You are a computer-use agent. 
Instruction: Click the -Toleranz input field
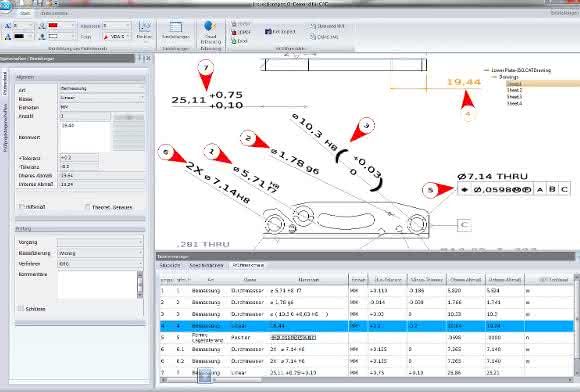click(78, 166)
